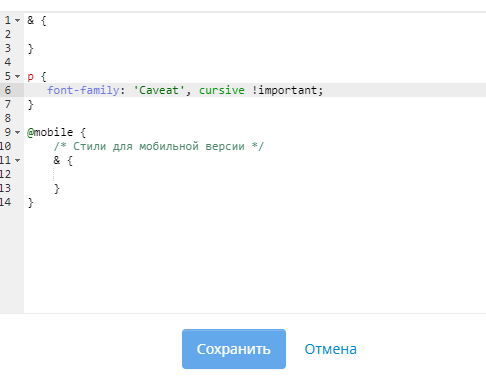The image size is (486, 391).
Task: Place cursor on empty line 12
Action: [x=255, y=174]
